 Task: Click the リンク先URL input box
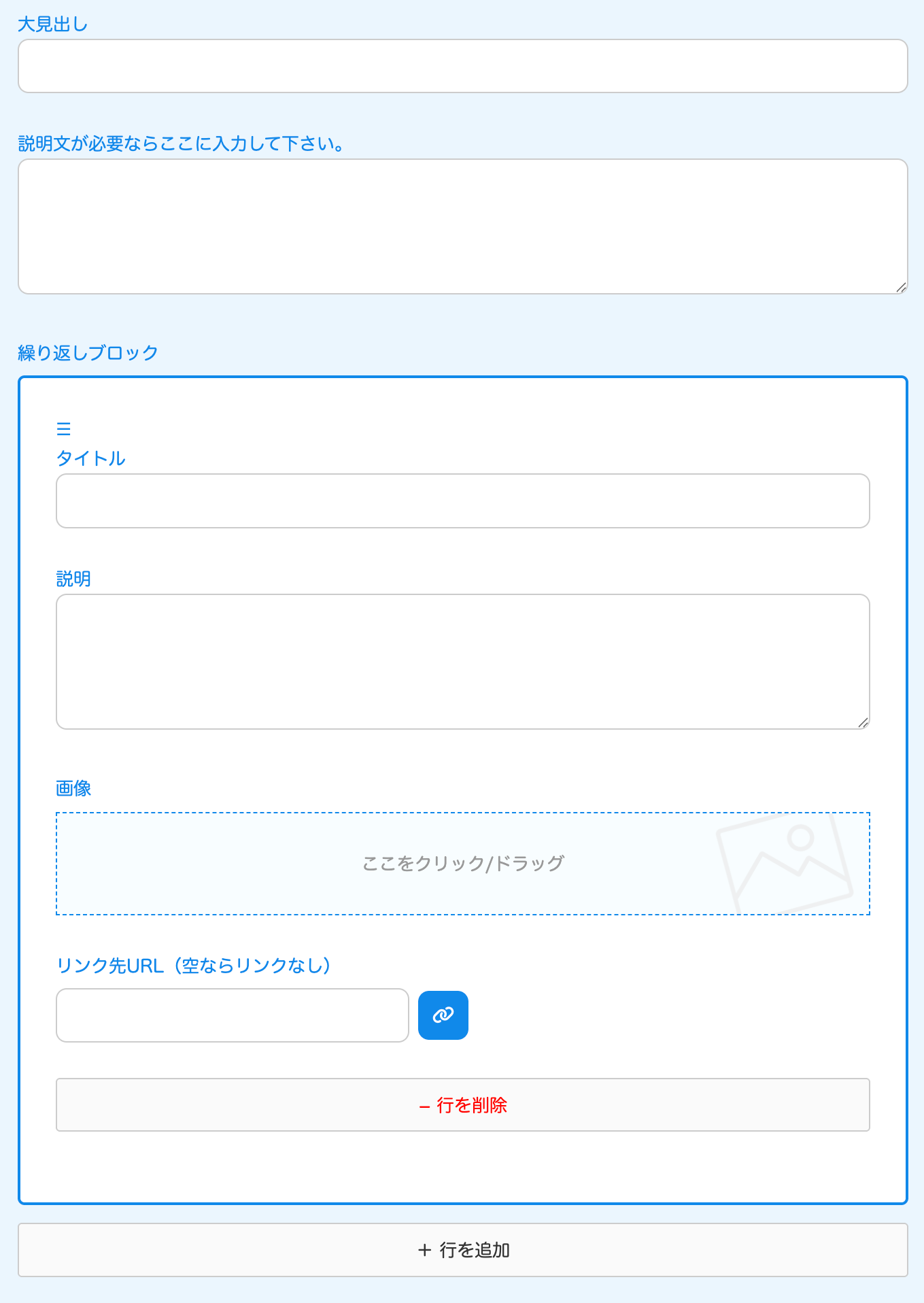[x=233, y=1015]
